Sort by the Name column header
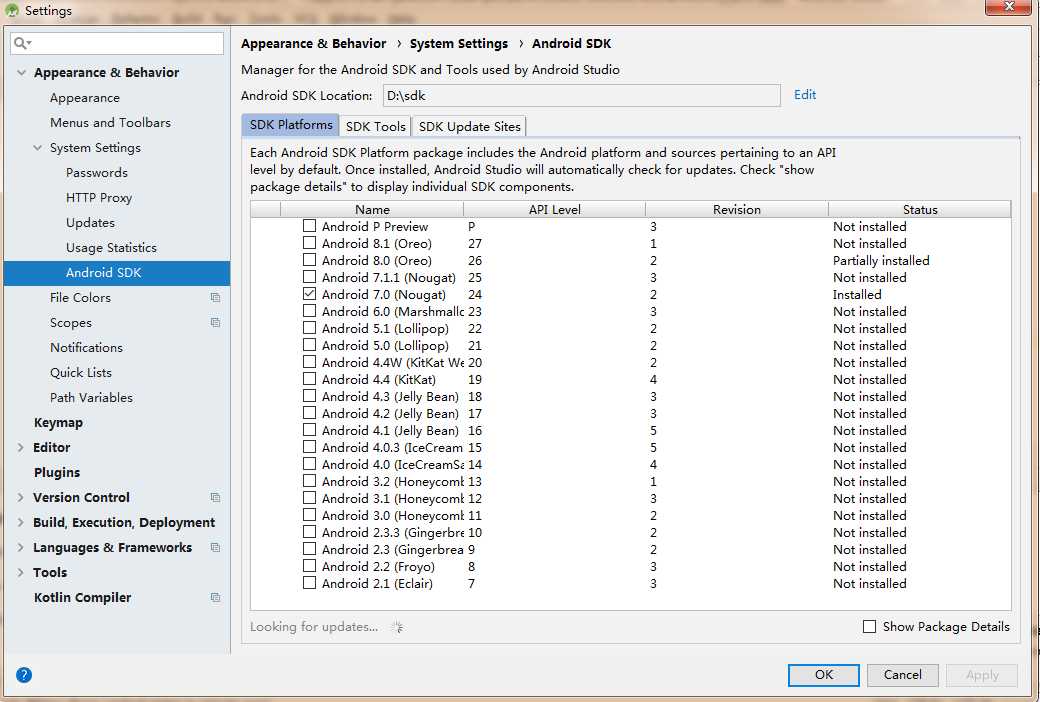Image resolution: width=1040 pixels, height=702 pixels. coord(372,209)
